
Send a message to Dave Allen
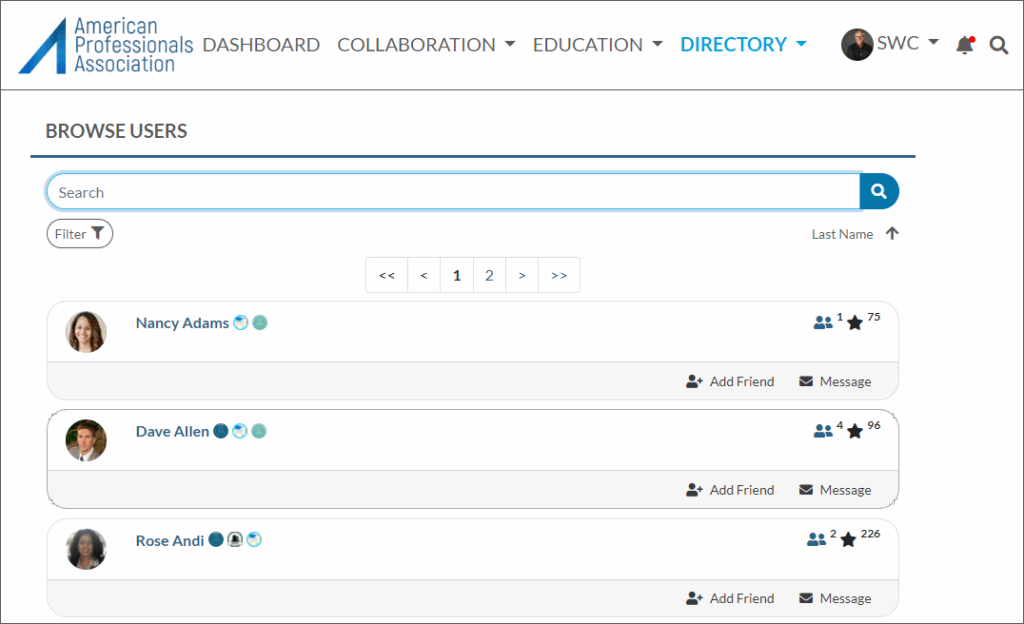pyautogui.click(x=835, y=490)
